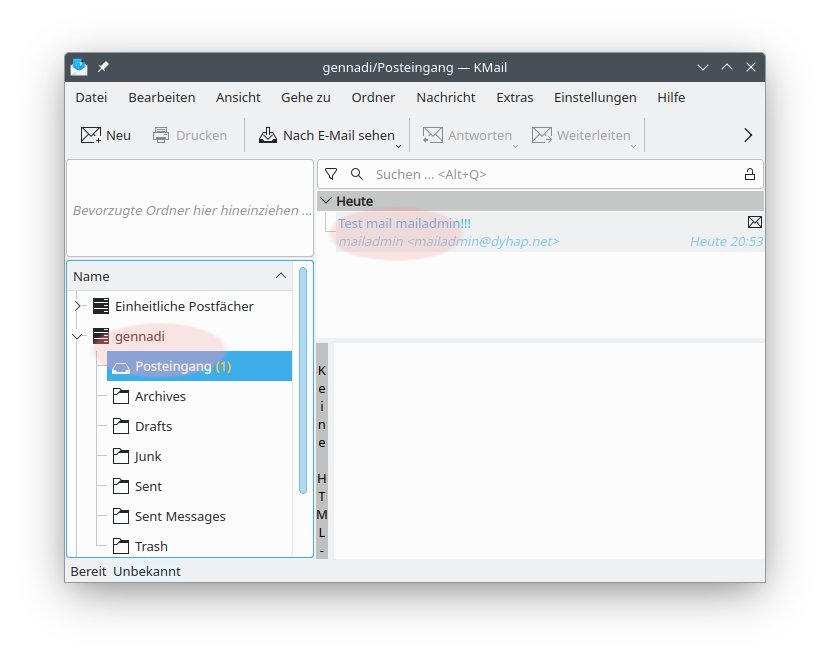Collapse the Heute message group
Image resolution: width=830 pixels, height=659 pixels.
coord(325,201)
